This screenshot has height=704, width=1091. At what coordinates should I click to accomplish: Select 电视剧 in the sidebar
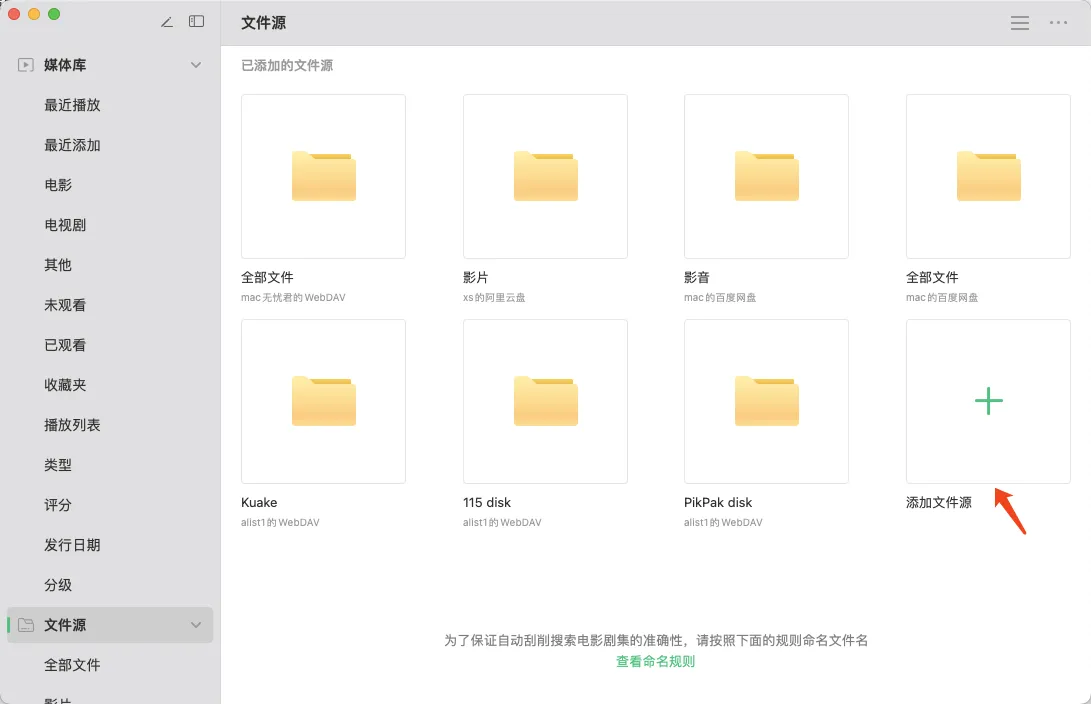[65, 225]
